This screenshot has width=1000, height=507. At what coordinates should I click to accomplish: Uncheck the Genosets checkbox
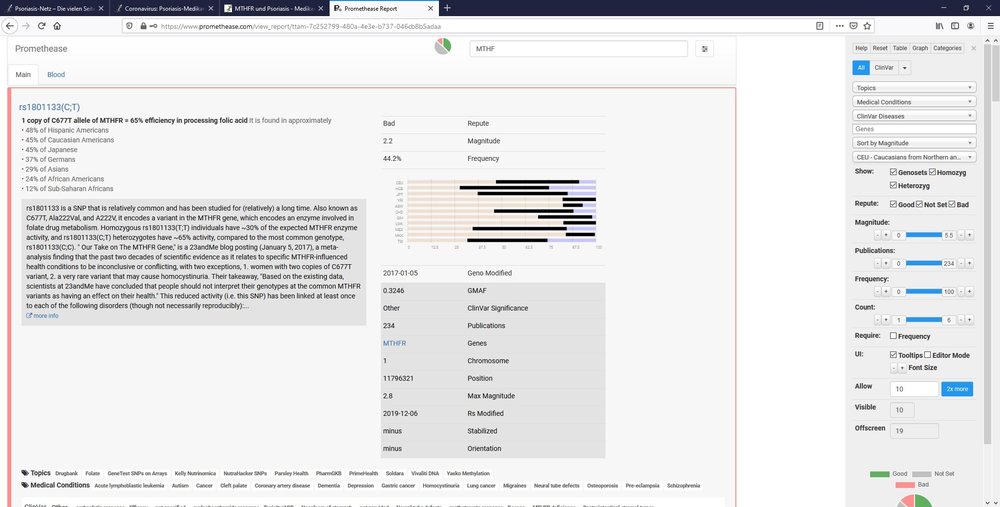pyautogui.click(x=894, y=172)
